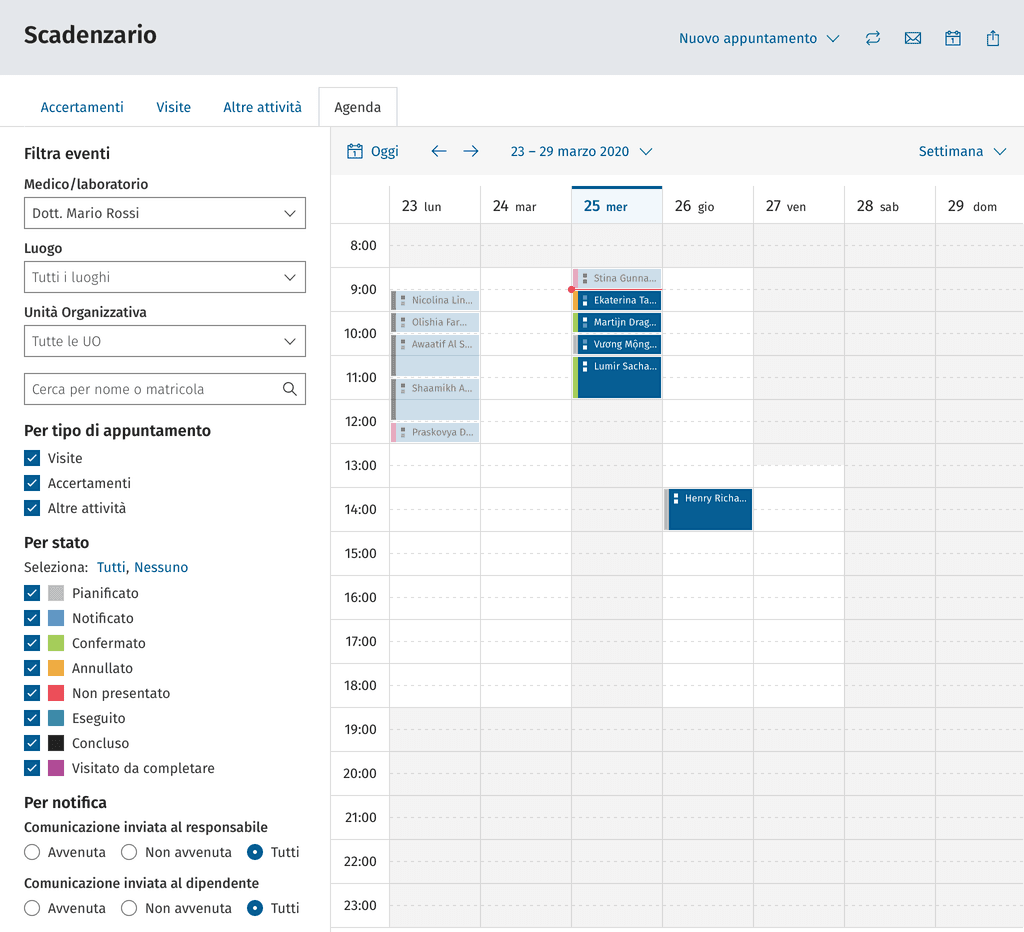This screenshot has width=1024, height=932.
Task: Toggle the Pianificato status checkbox
Action: point(32,593)
